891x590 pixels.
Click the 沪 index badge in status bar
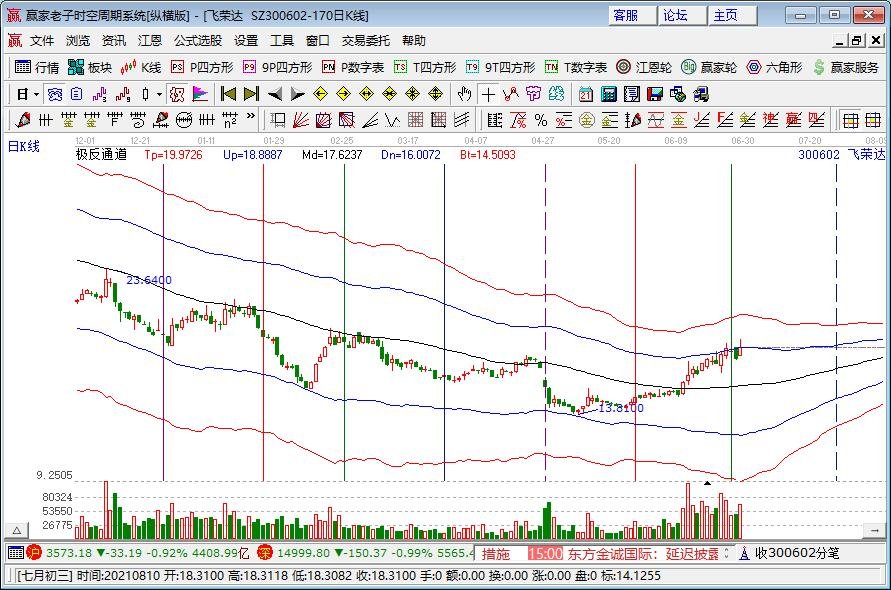(35, 552)
